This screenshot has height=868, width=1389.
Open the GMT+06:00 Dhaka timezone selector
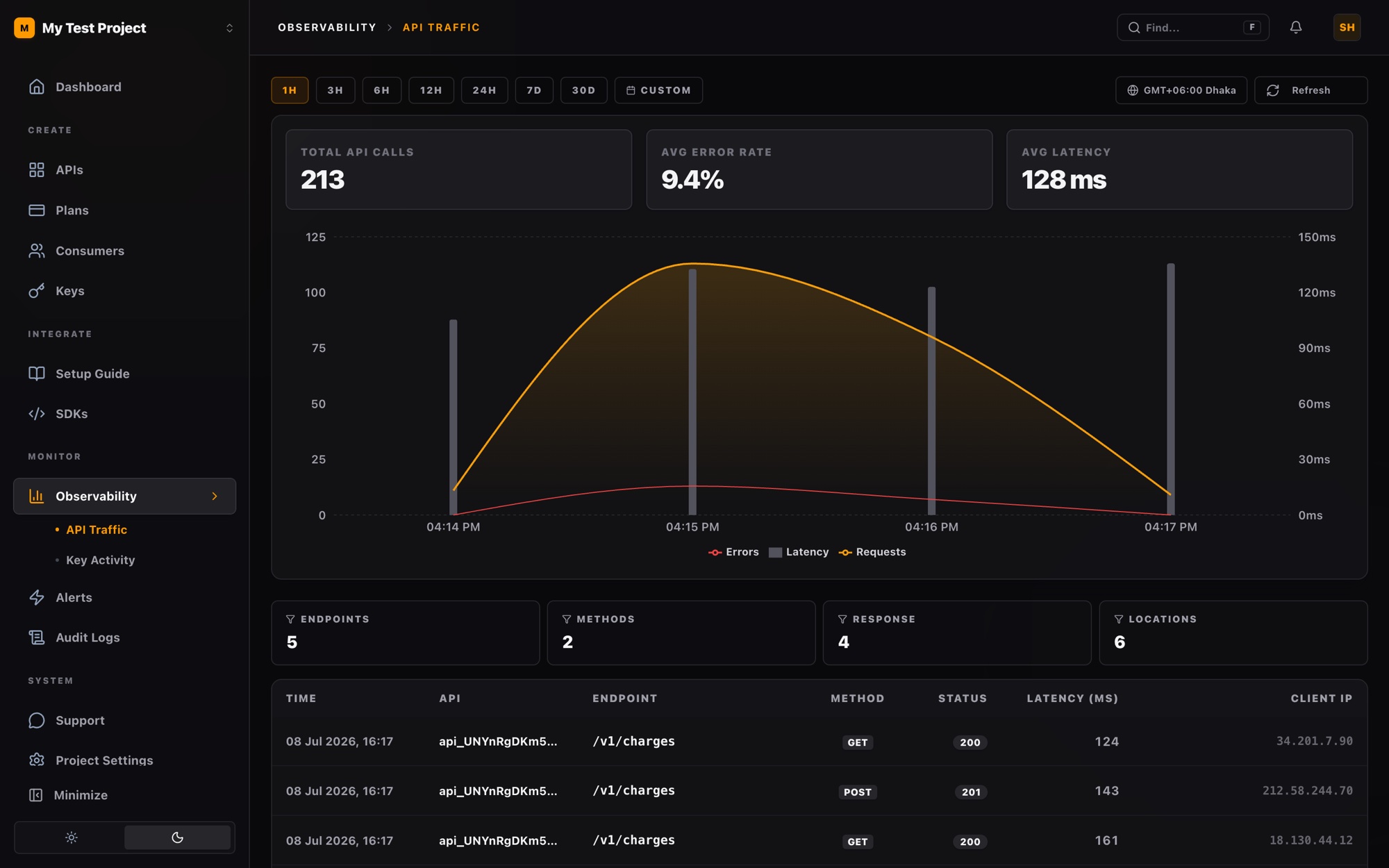click(1181, 90)
